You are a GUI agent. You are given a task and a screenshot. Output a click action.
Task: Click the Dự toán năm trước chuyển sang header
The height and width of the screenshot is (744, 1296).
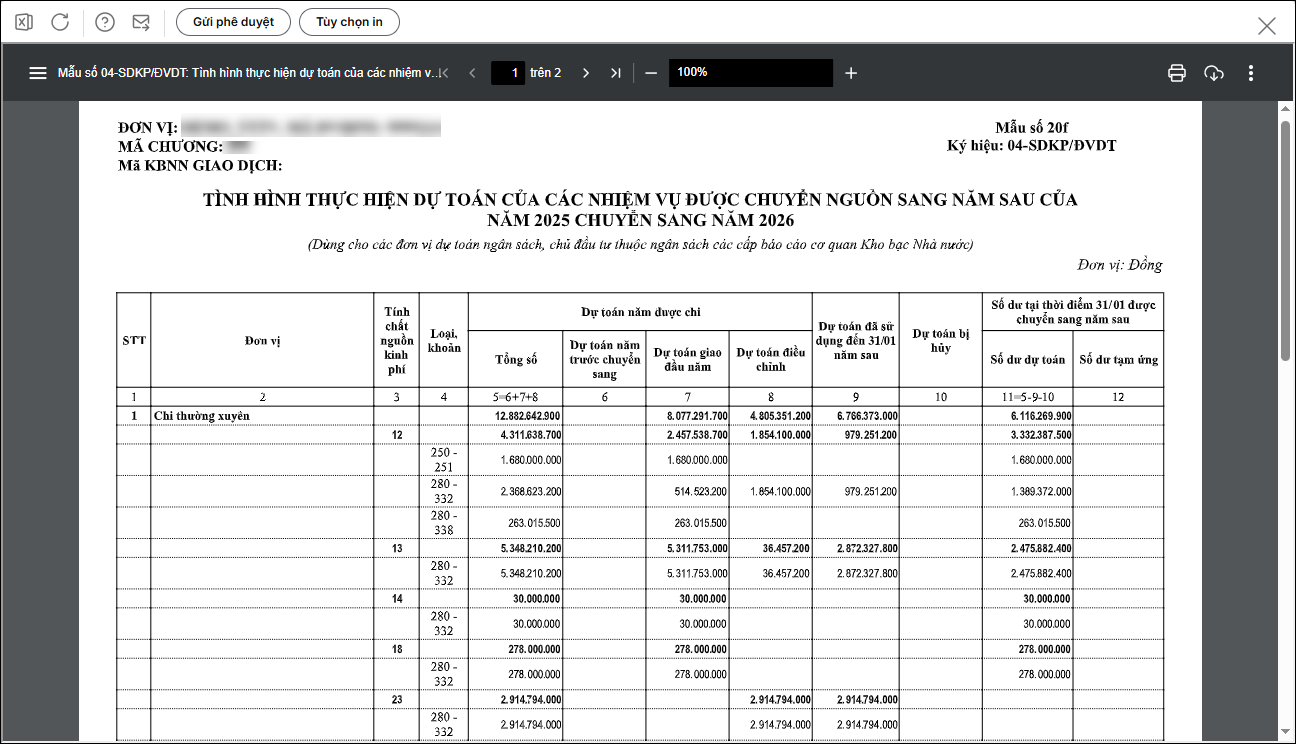pyautogui.click(x=604, y=360)
